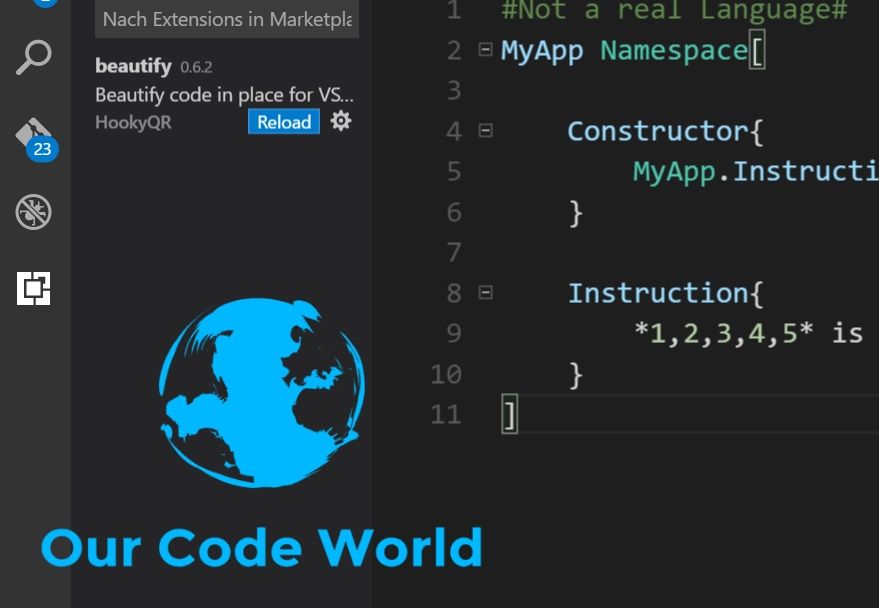Viewport: 879px width, 608px height.
Task: Reload to activate beautify extension
Action: (284, 122)
